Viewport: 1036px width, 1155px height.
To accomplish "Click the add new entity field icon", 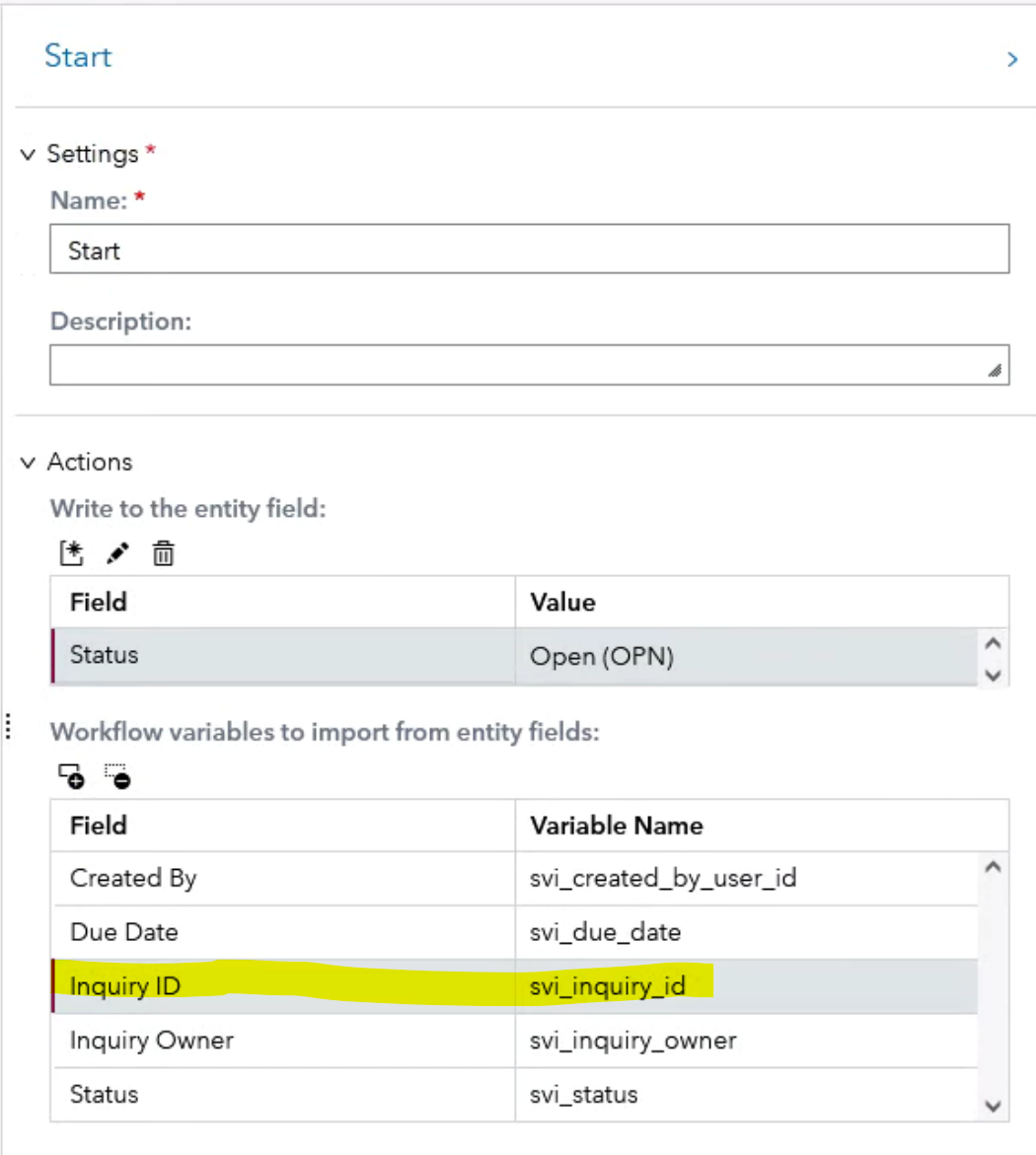I will tap(71, 554).
